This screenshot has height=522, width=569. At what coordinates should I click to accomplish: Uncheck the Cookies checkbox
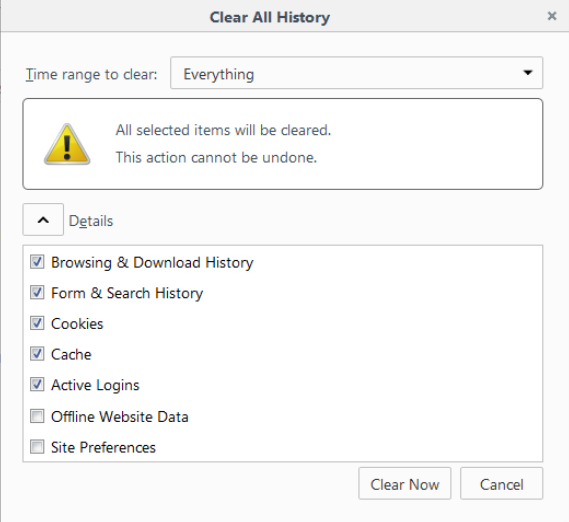click(37, 323)
